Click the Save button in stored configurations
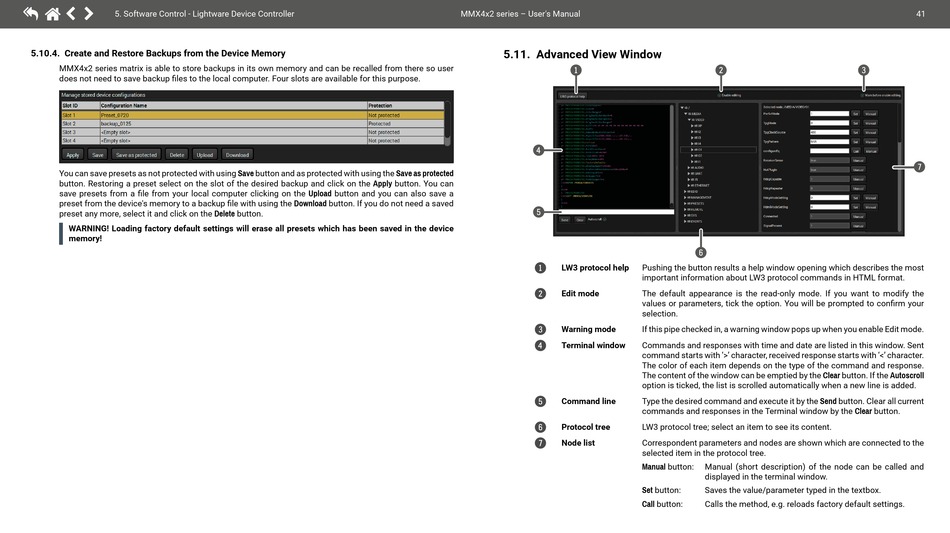The height and width of the screenshot is (533, 950). click(98, 155)
